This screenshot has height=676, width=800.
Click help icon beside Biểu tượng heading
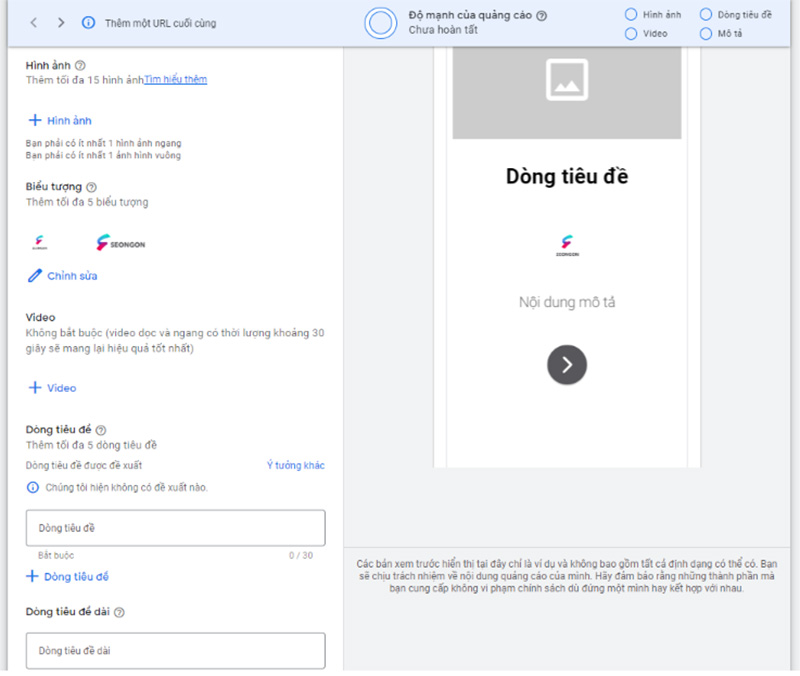(x=91, y=187)
